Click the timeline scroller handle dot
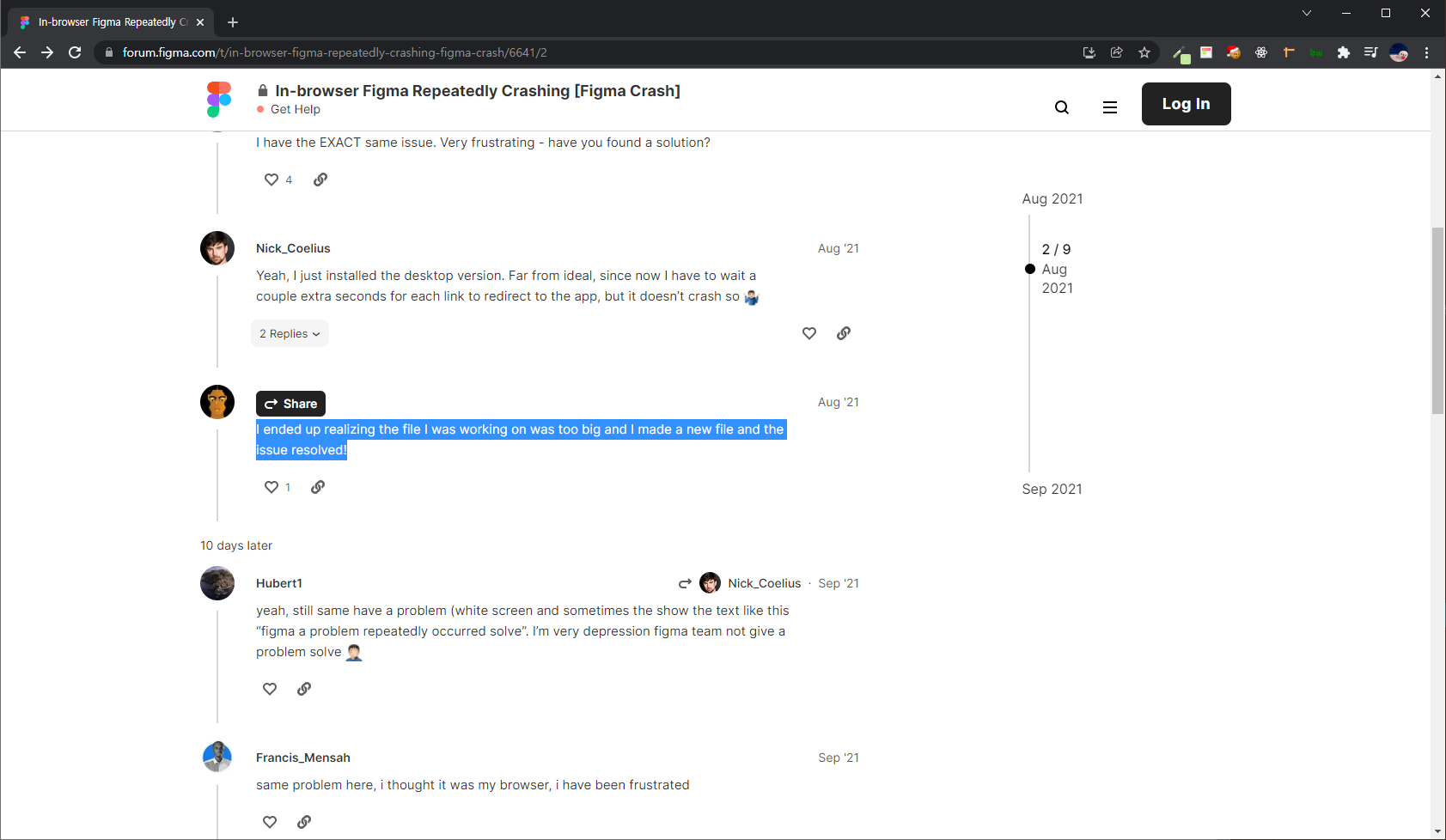Image resolution: width=1446 pixels, height=840 pixels. (x=1030, y=269)
